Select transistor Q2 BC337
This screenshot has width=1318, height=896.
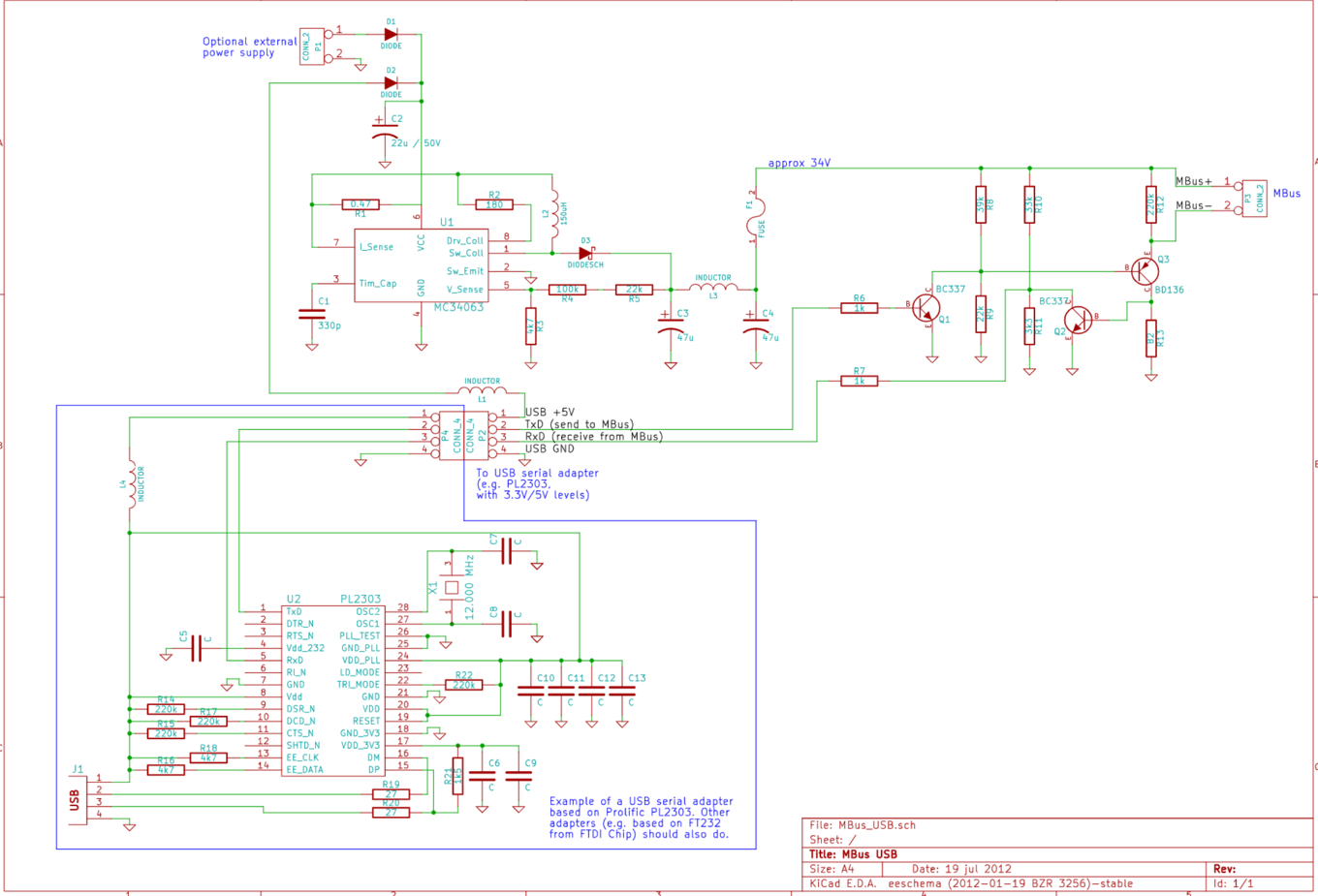[1078, 320]
